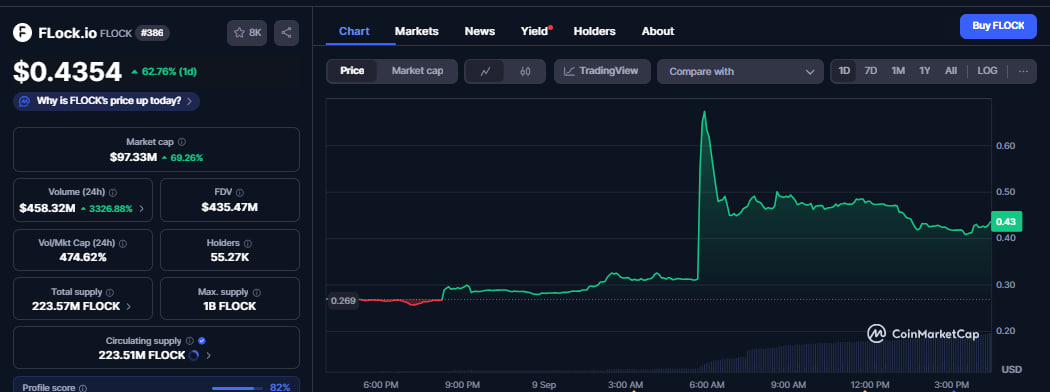Switch chart to Market cap view

(417, 71)
